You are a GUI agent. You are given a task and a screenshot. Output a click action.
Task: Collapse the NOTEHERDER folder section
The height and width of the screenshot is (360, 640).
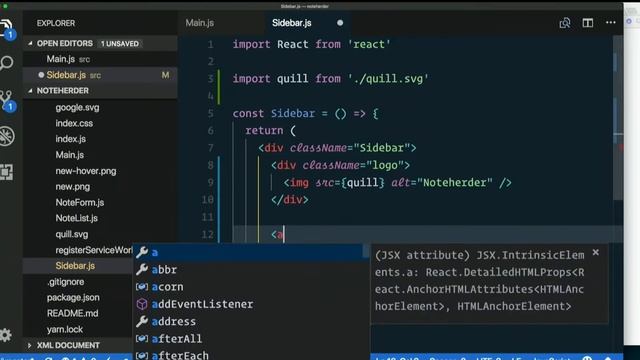[30, 91]
